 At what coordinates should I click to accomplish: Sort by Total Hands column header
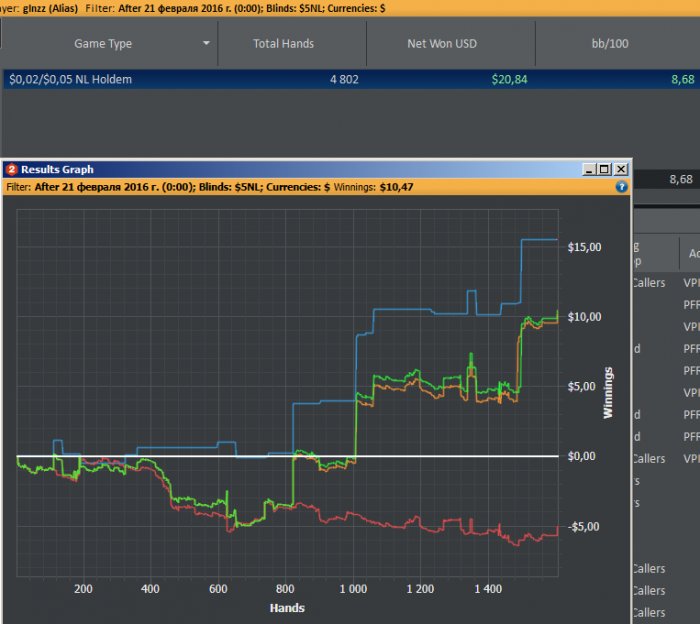point(283,44)
